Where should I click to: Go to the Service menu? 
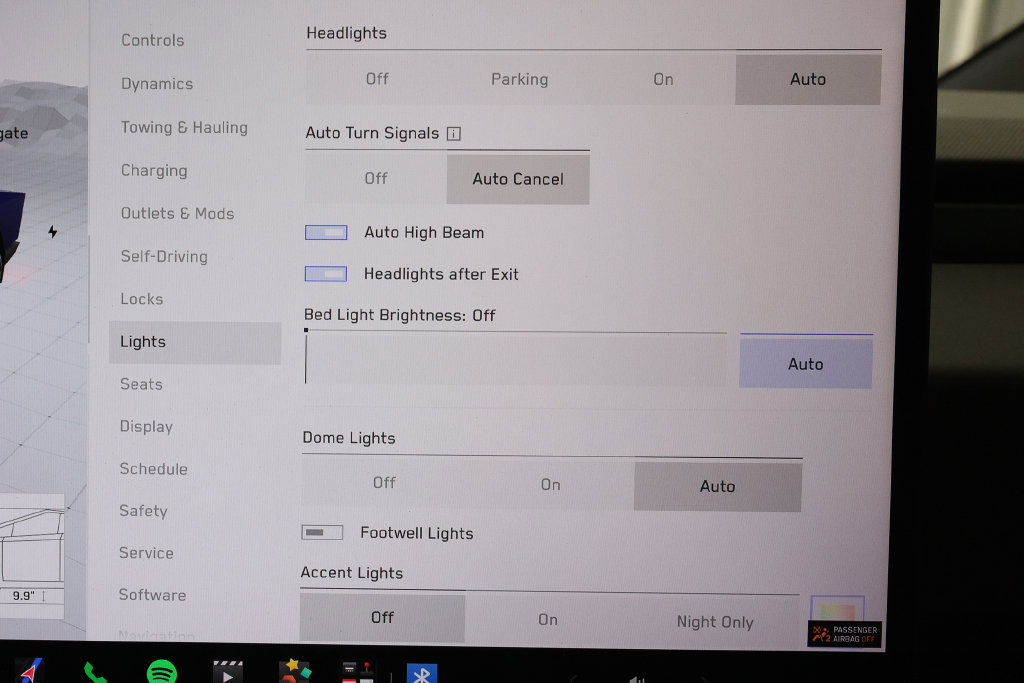[x=146, y=553]
